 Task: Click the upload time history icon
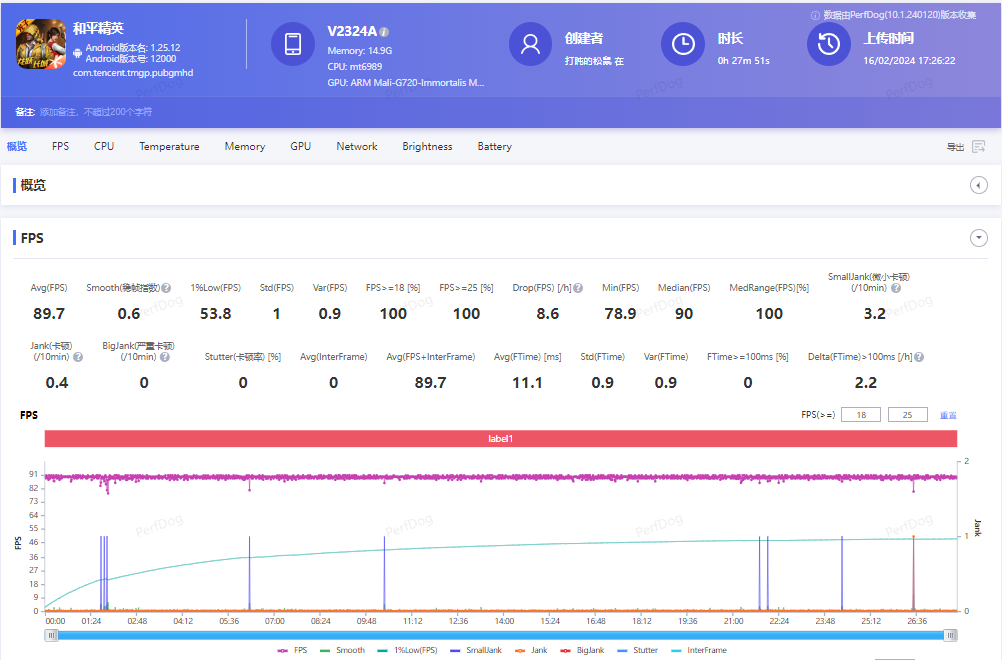[x=829, y=44]
